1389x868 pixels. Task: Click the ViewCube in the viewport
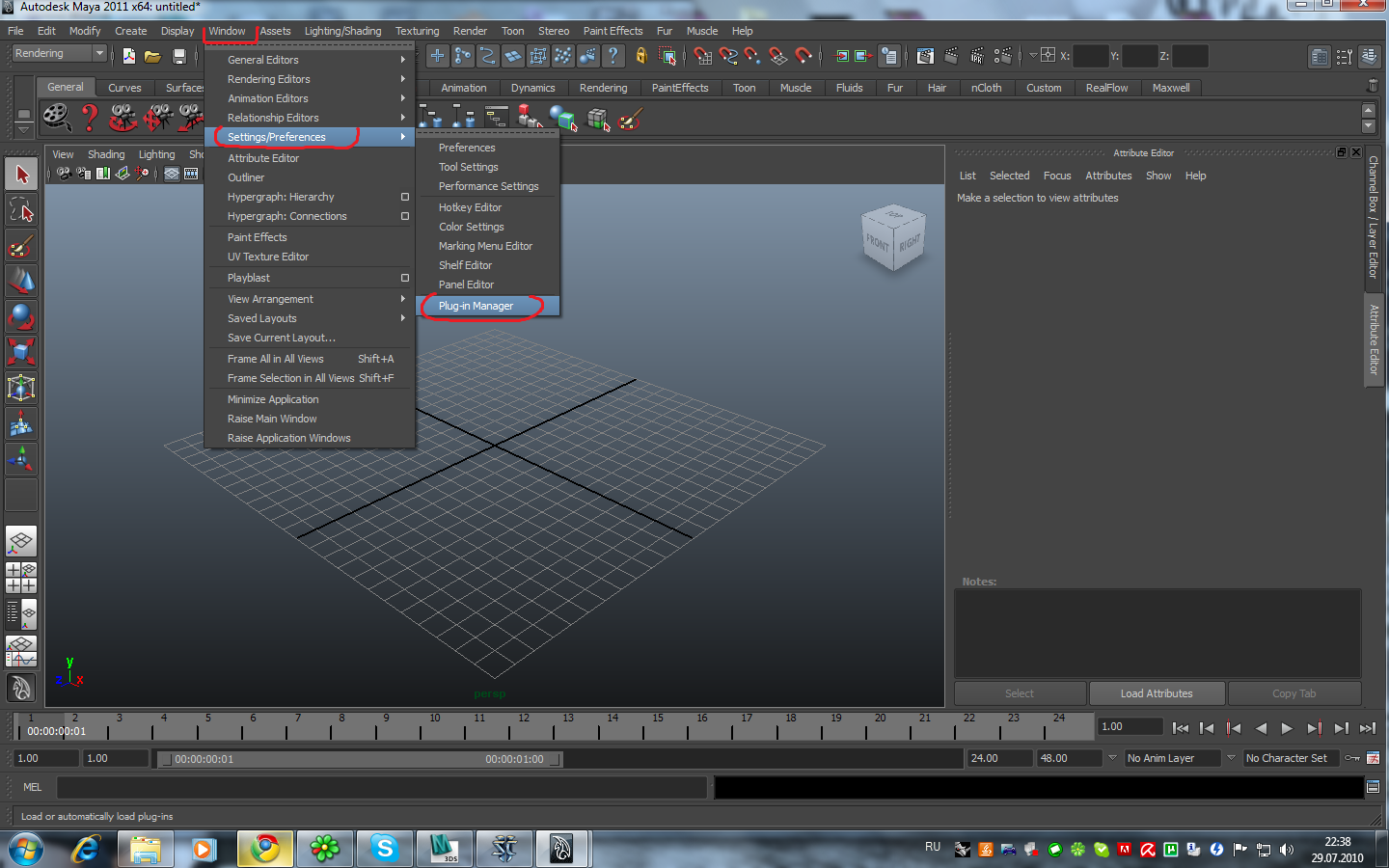893,237
